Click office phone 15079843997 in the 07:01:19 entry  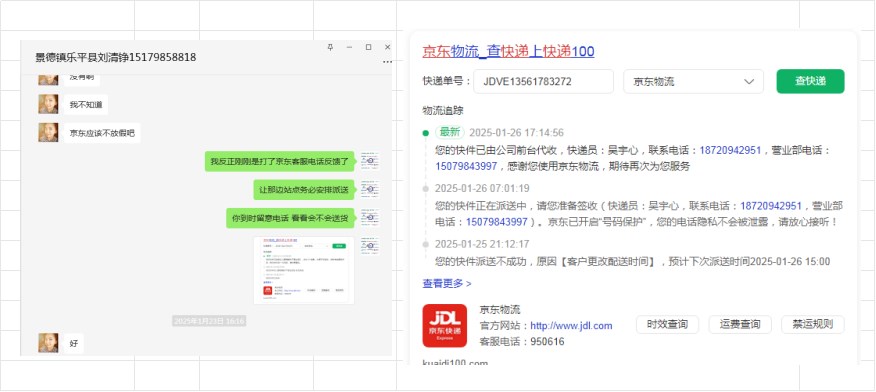pos(497,222)
